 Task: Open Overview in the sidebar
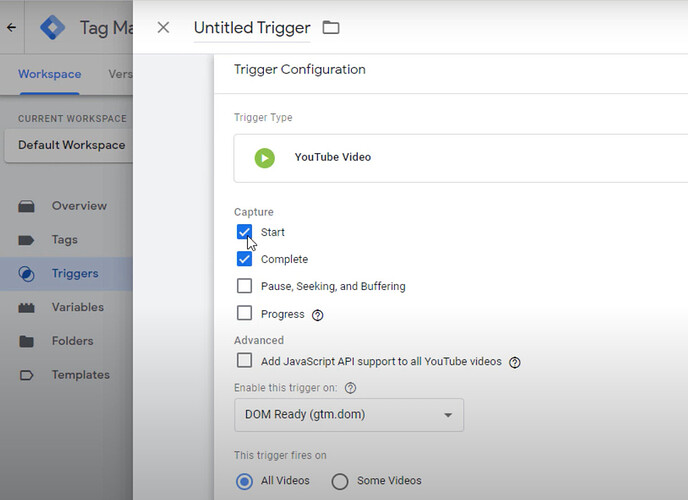(79, 206)
